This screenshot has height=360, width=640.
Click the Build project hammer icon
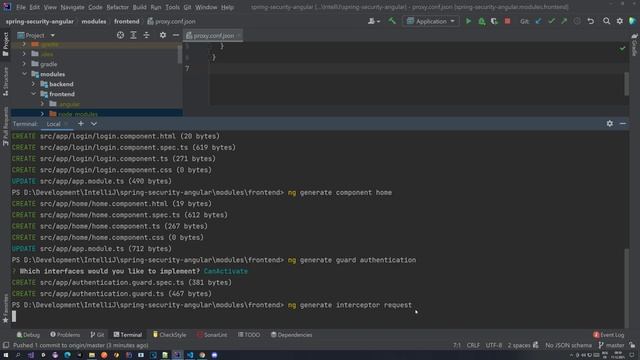click(x=392, y=21)
